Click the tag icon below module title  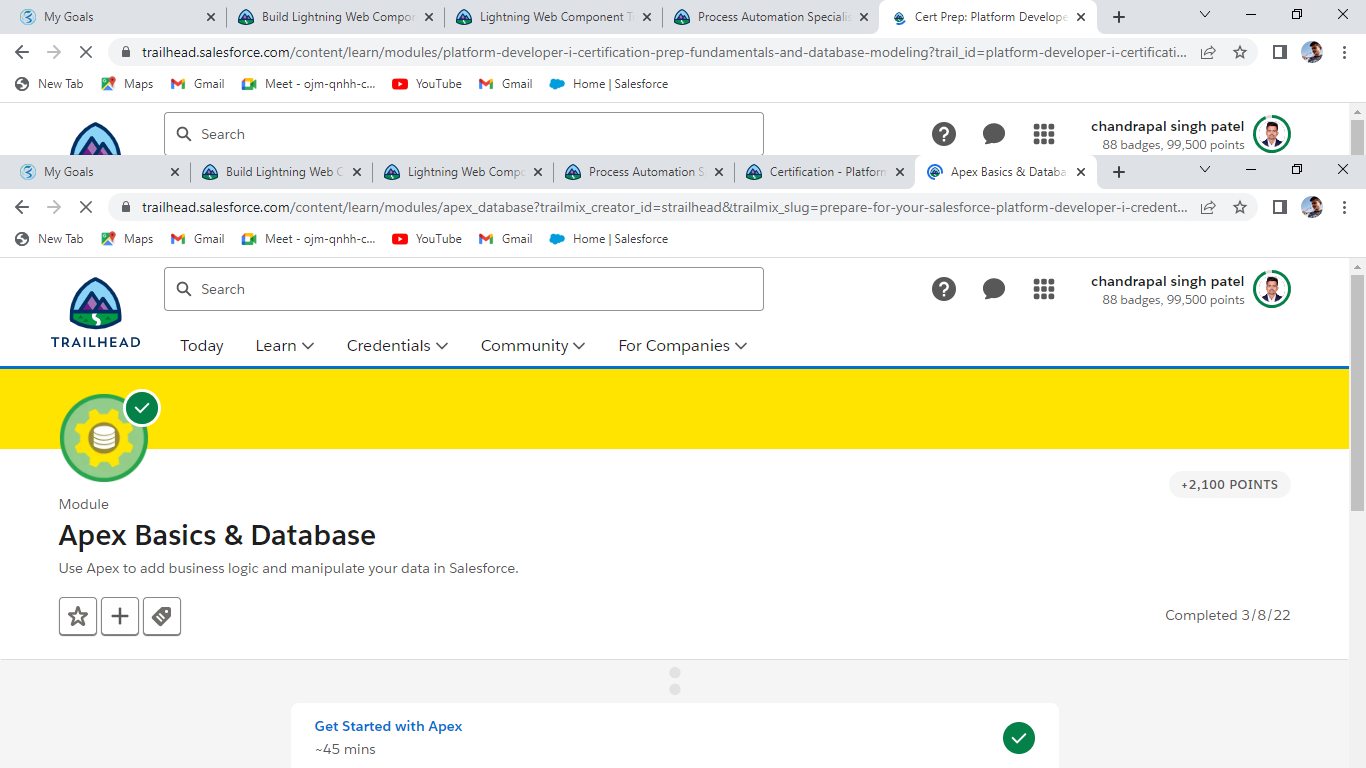tap(162, 616)
